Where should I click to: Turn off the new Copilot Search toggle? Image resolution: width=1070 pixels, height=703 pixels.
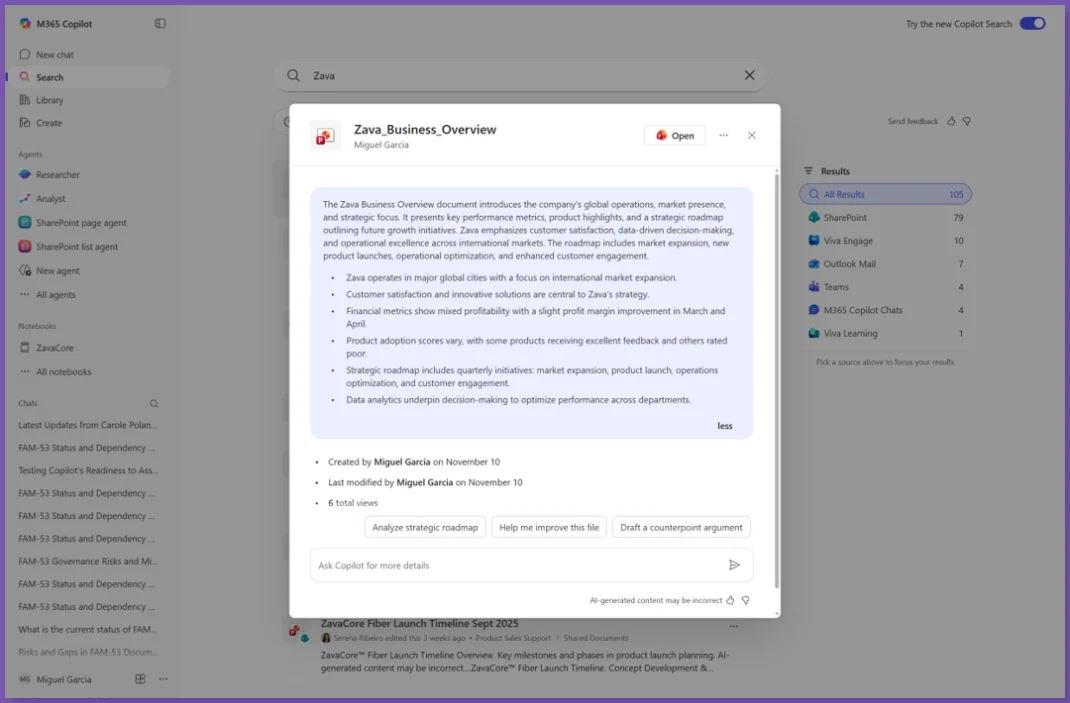[1032, 24]
